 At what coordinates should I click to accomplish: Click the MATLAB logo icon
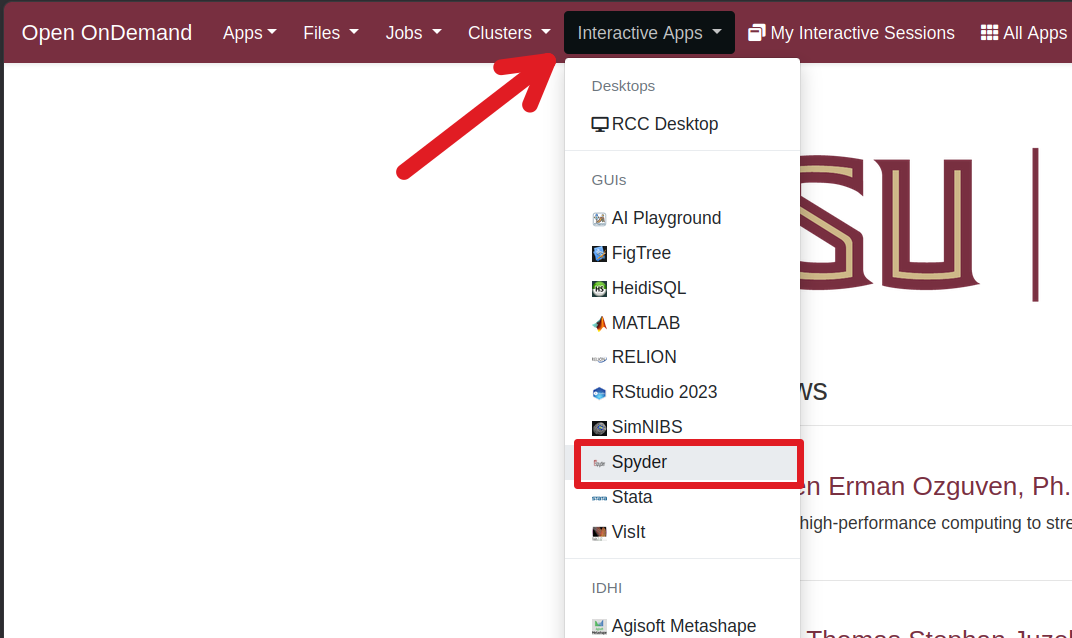click(599, 323)
